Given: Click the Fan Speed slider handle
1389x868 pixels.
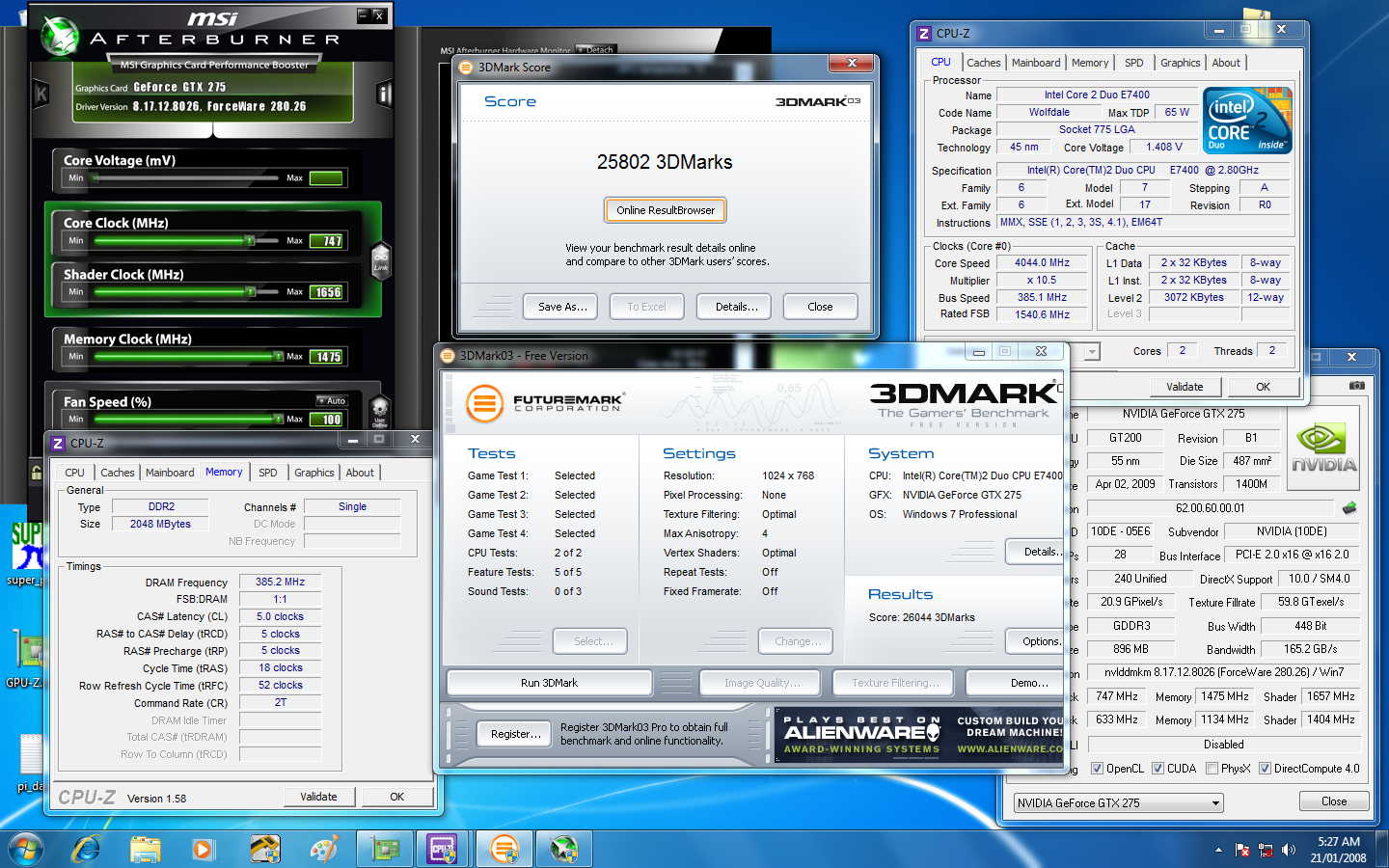Looking at the screenshot, I should [x=280, y=419].
